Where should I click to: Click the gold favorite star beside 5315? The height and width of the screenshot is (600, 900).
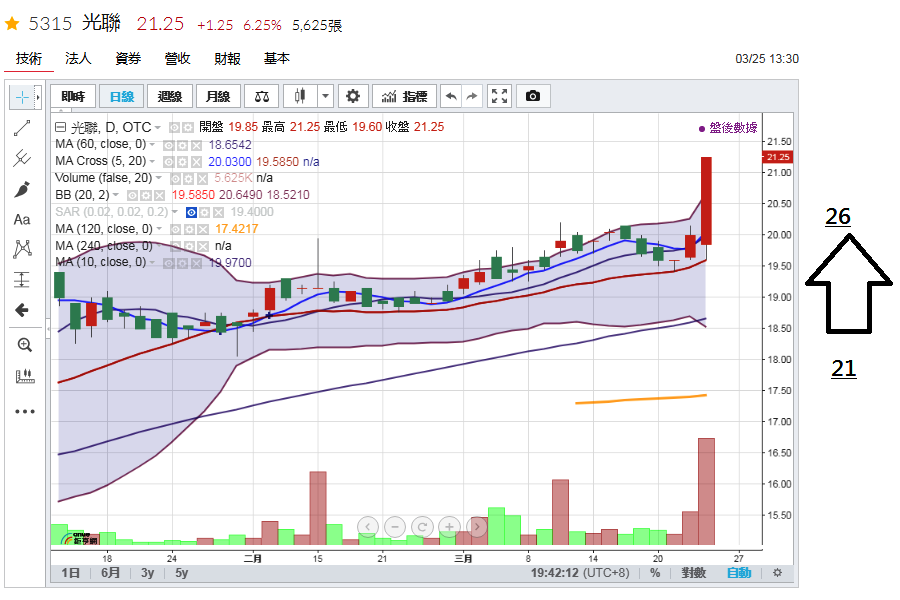12,24
